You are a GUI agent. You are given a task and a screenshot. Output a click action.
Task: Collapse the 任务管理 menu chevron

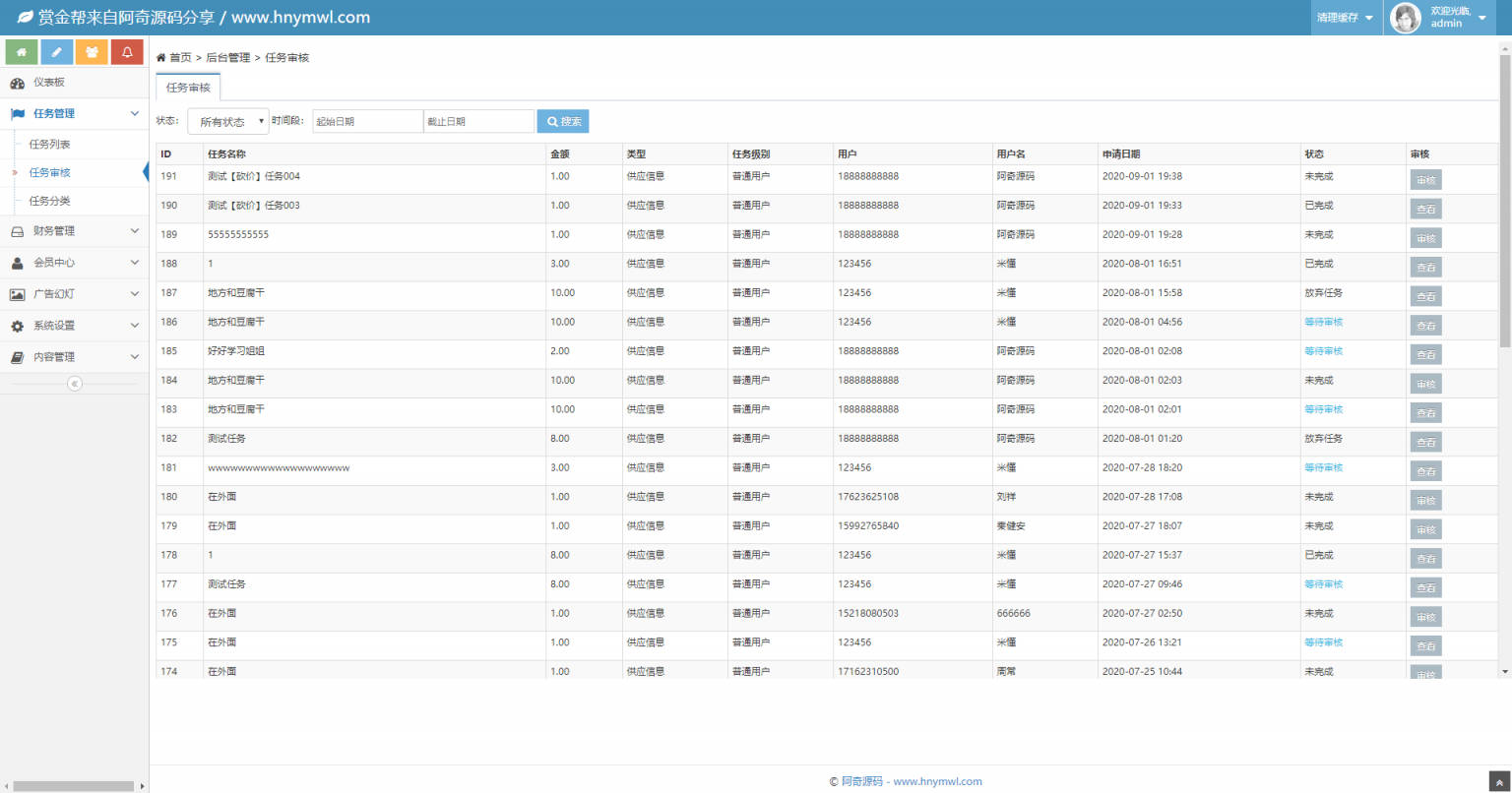pyautogui.click(x=135, y=114)
